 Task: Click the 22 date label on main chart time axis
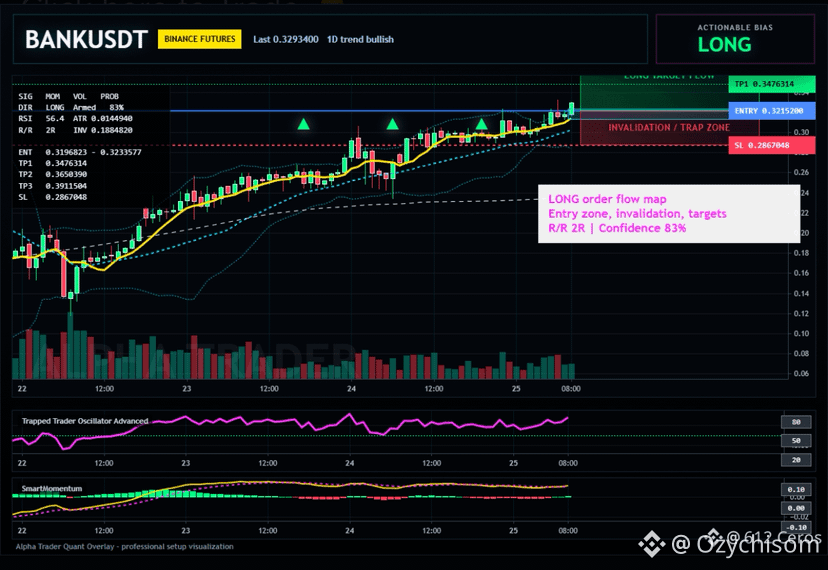coord(22,389)
